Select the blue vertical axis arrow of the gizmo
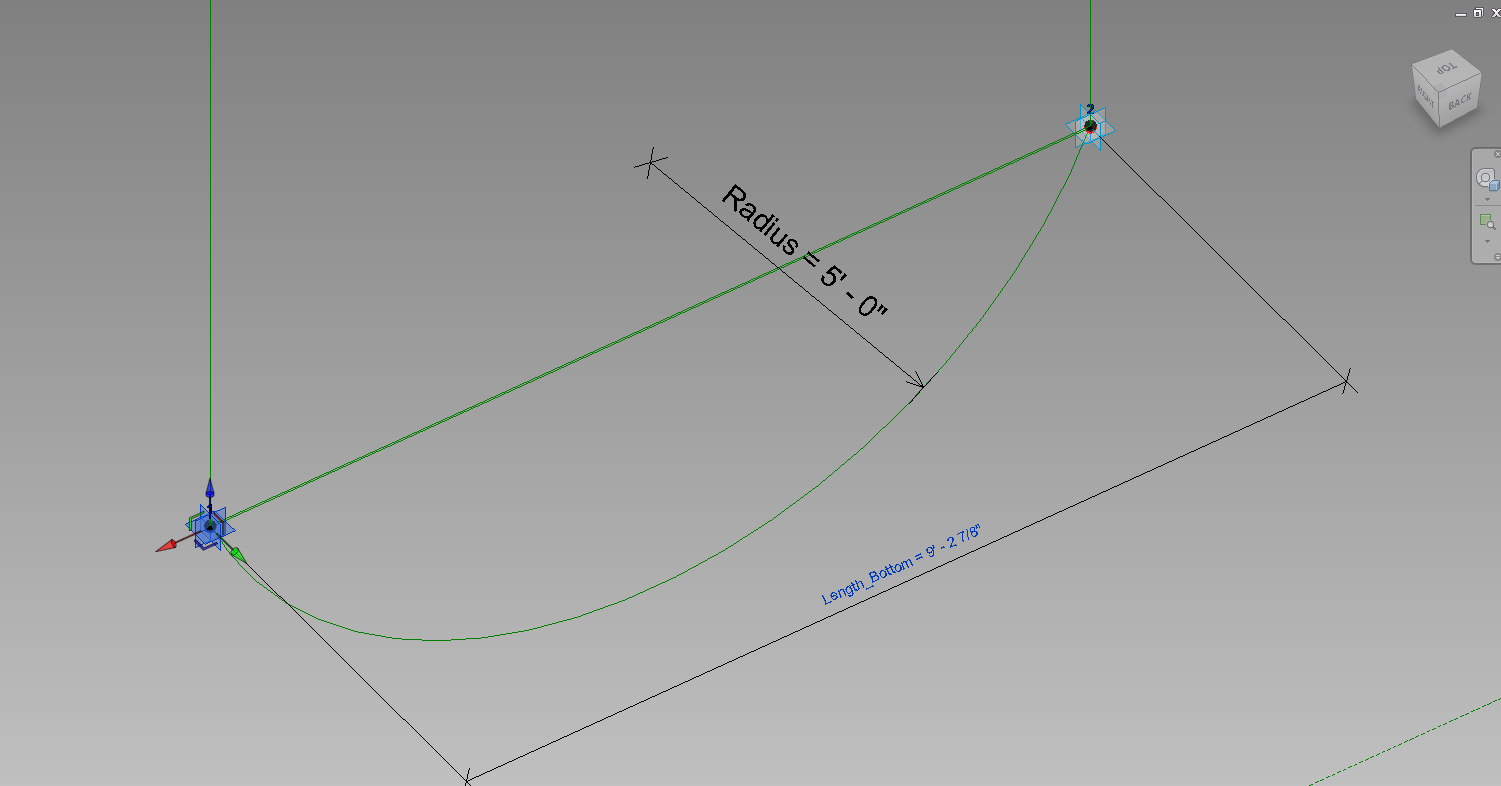This screenshot has width=1501, height=786. click(x=210, y=489)
